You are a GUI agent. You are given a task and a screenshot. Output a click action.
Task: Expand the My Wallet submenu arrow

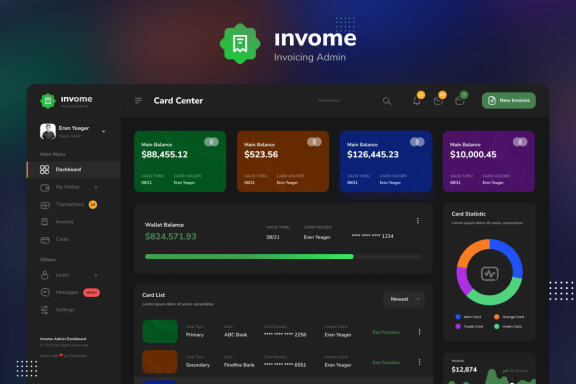coord(96,187)
